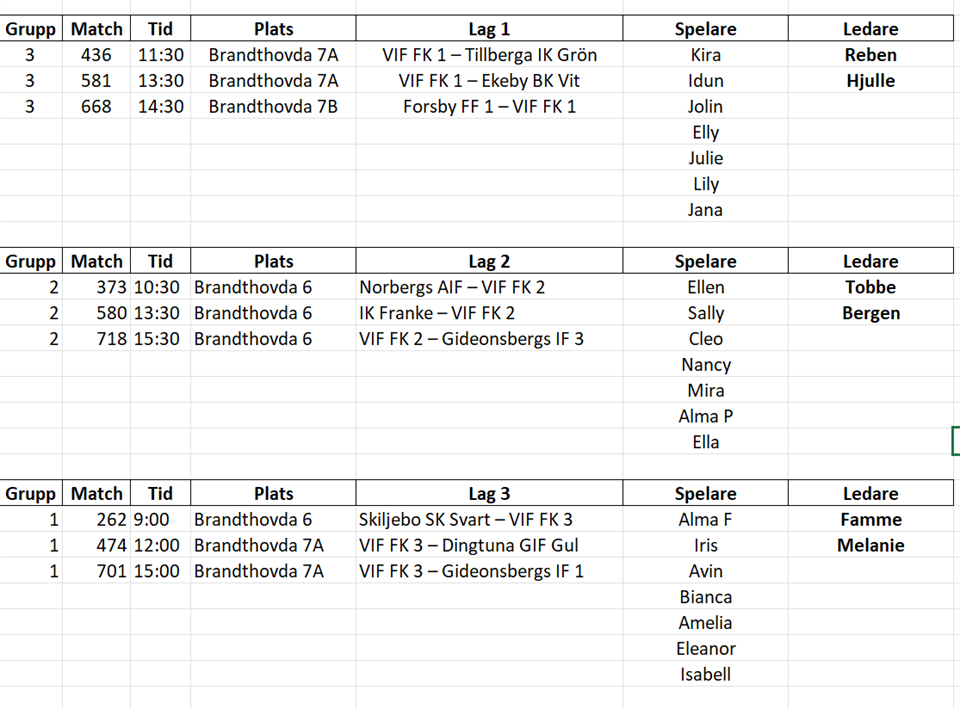Select the leader cell 'Reben'
This screenshot has height=709, width=960.
[x=870, y=55]
